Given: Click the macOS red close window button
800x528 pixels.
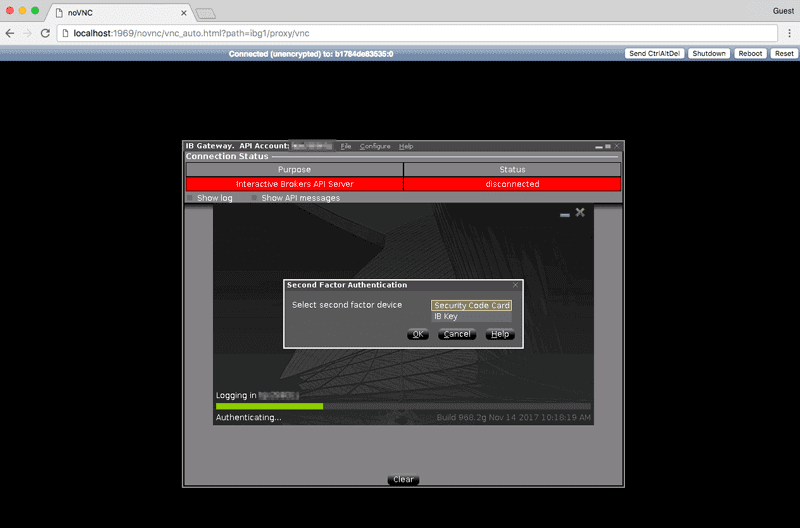Looking at the screenshot, I should (10, 10).
